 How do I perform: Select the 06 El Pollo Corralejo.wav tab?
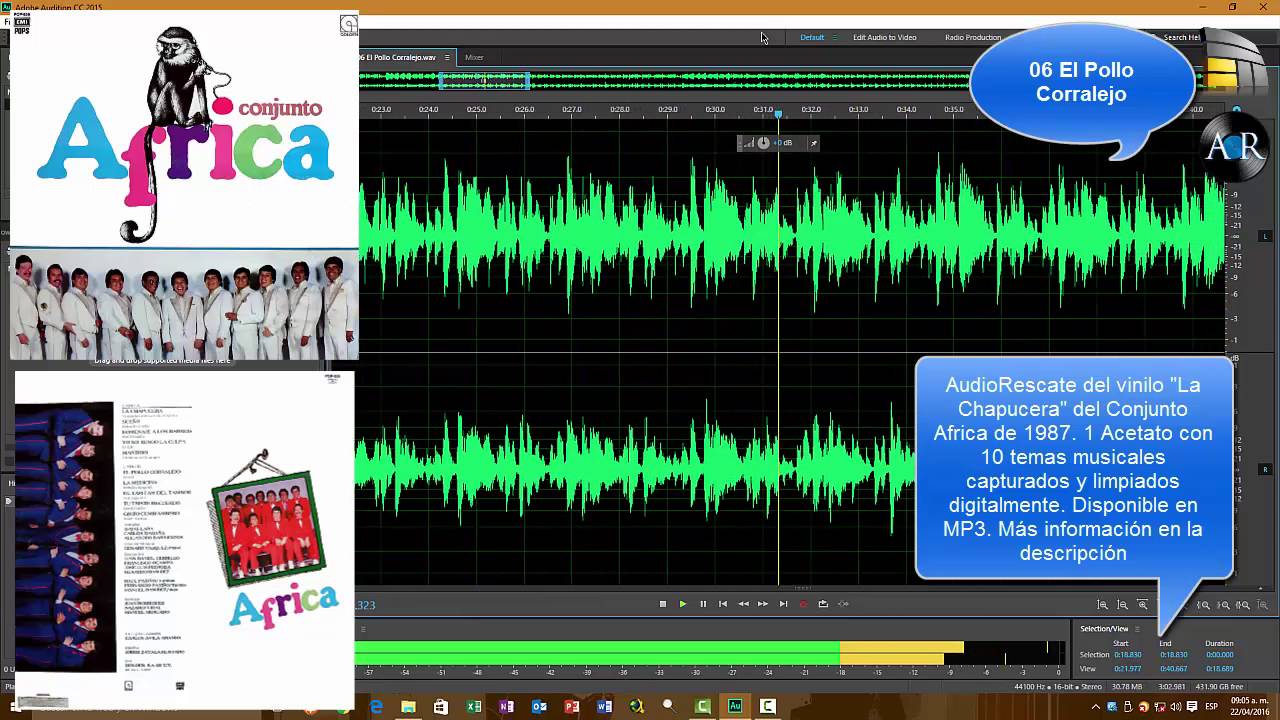click(398, 57)
